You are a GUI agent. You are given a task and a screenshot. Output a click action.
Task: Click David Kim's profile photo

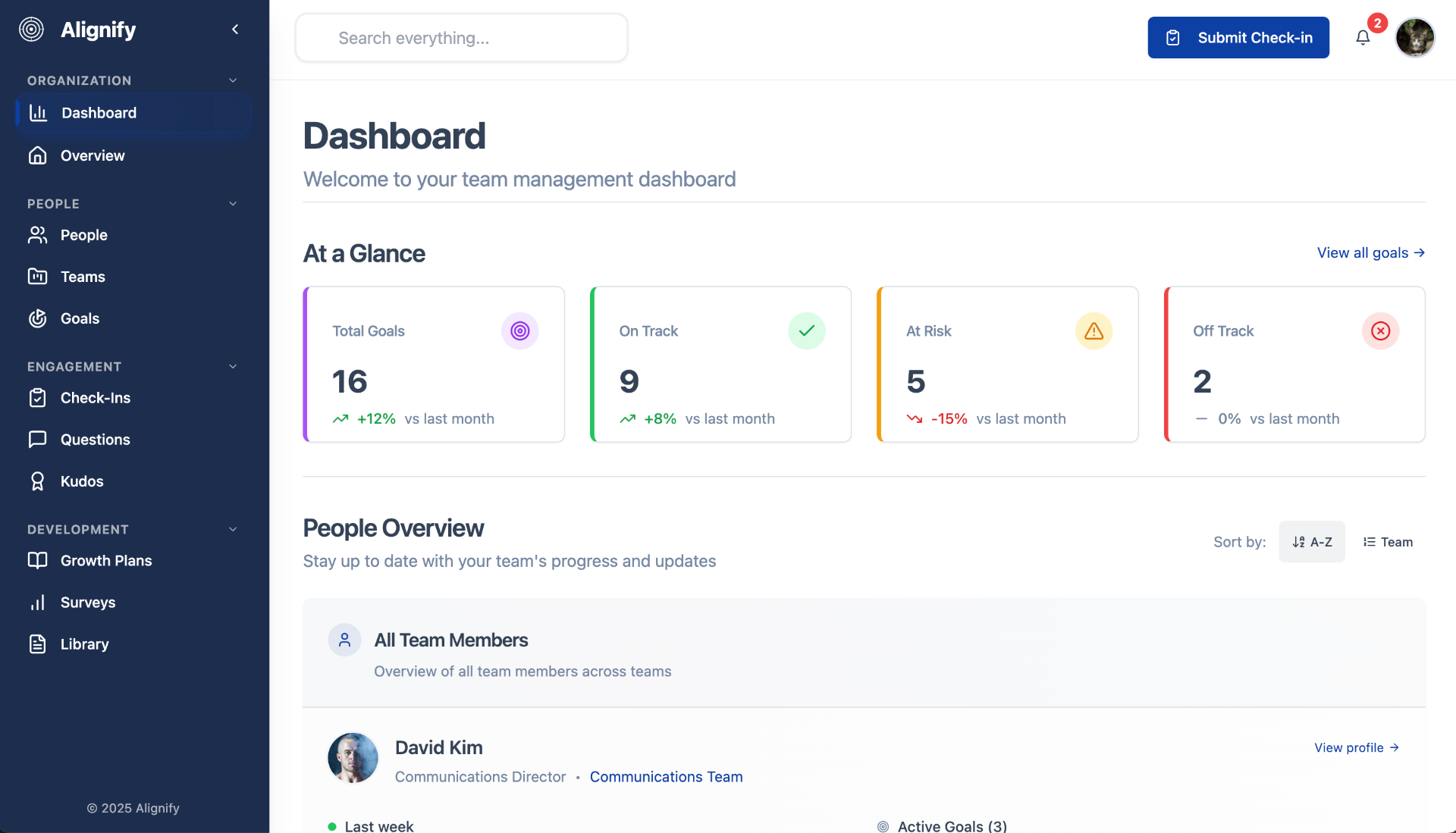[353, 757]
